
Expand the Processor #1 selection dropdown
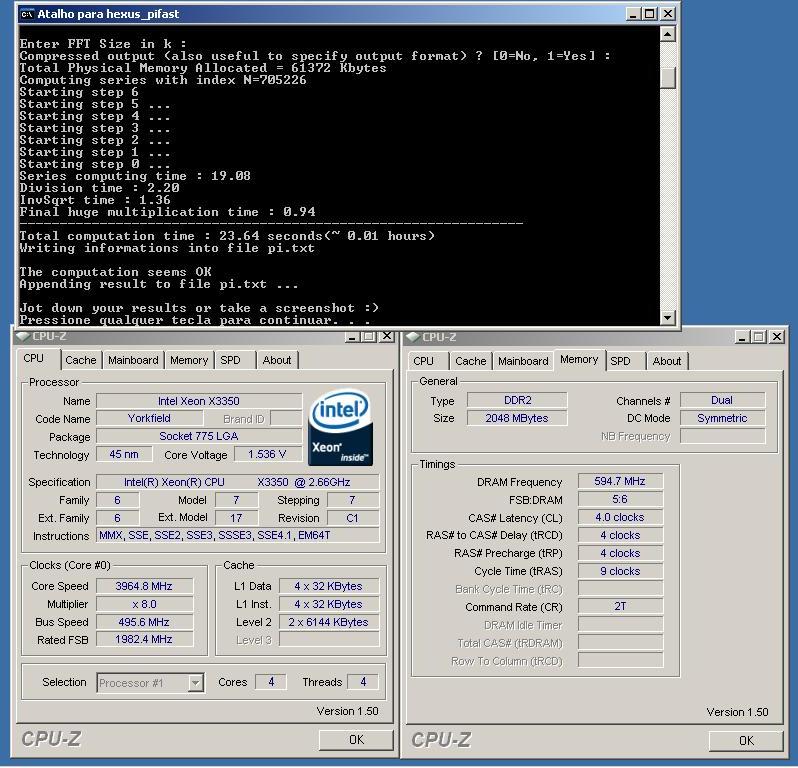tap(195, 683)
